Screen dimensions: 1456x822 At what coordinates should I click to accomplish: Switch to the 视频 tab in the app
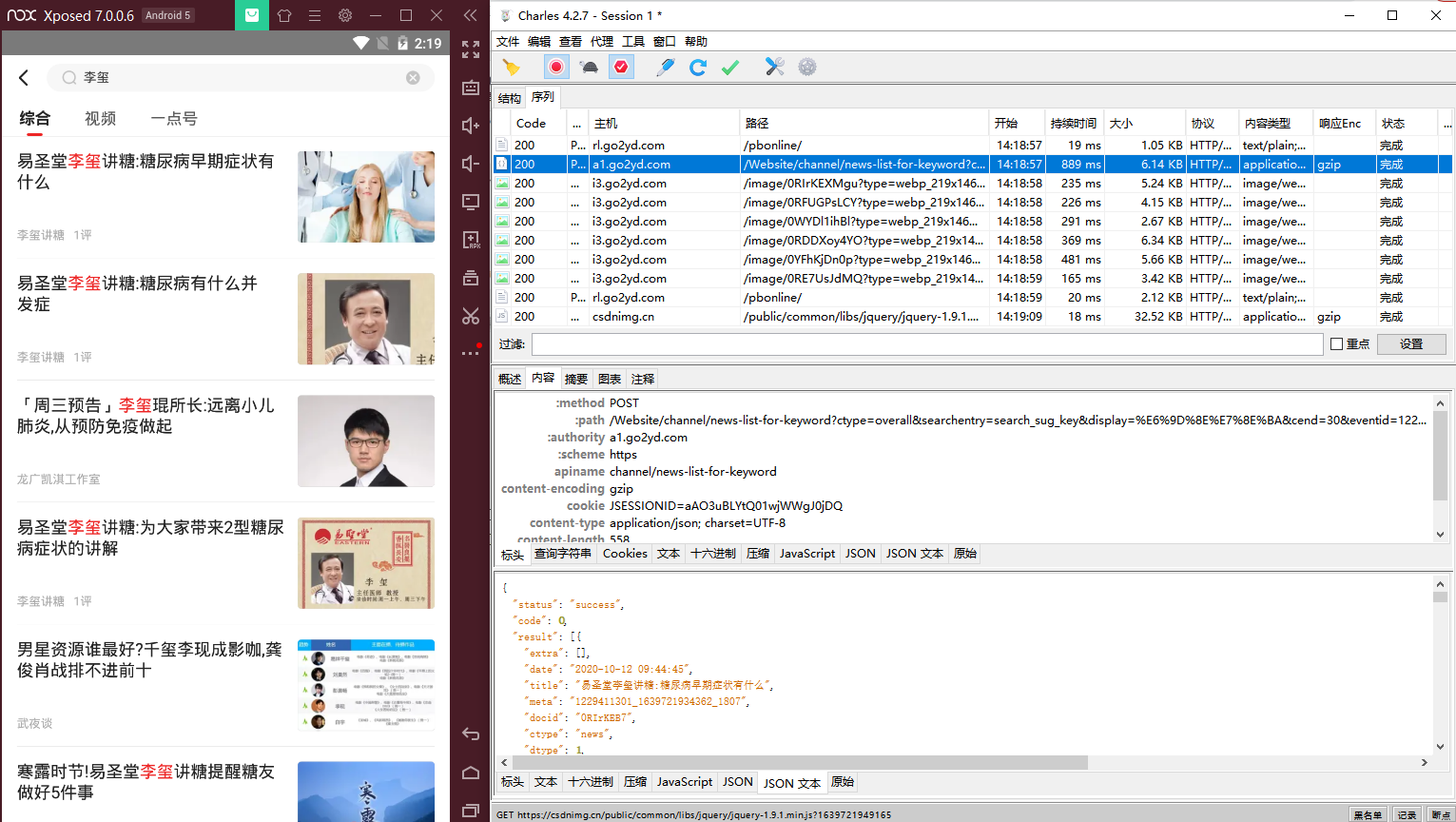coord(100,119)
